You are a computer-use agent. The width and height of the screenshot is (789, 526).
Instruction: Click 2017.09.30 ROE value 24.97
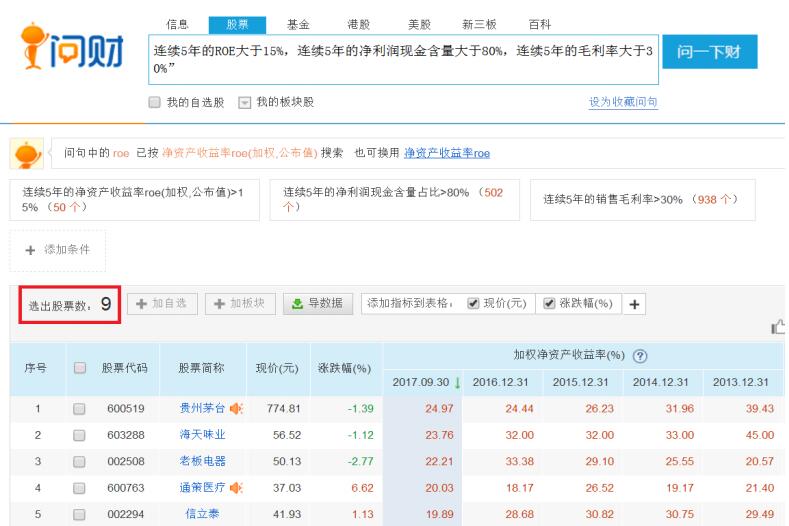(x=439, y=409)
